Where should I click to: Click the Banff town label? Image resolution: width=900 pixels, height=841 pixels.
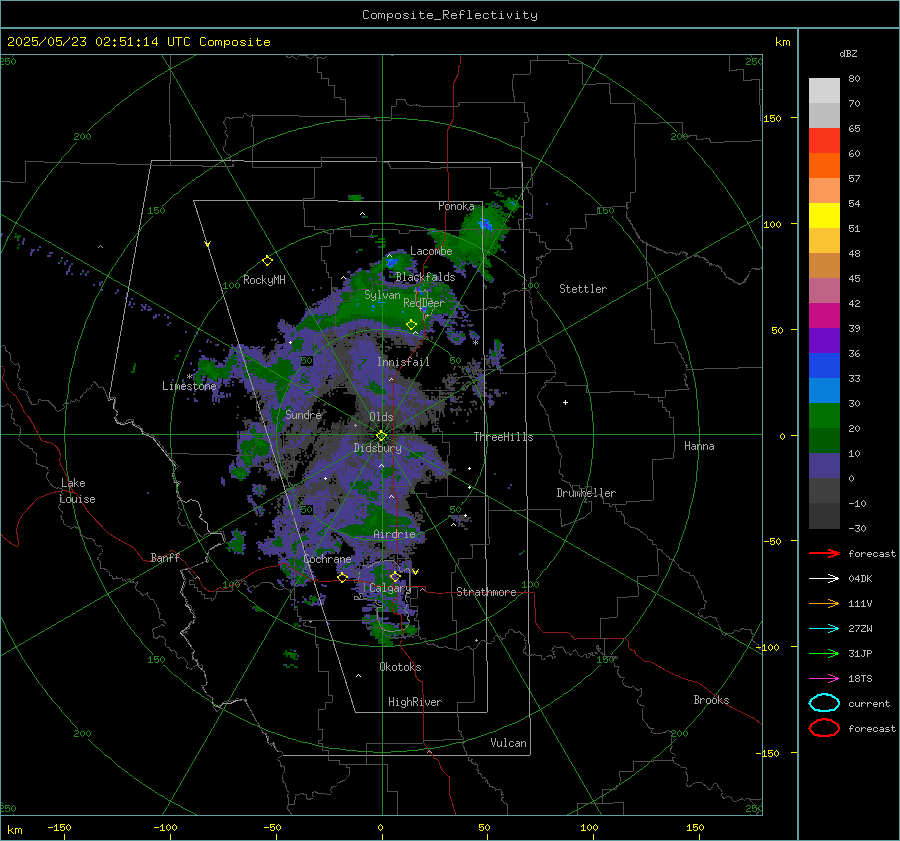click(x=165, y=557)
